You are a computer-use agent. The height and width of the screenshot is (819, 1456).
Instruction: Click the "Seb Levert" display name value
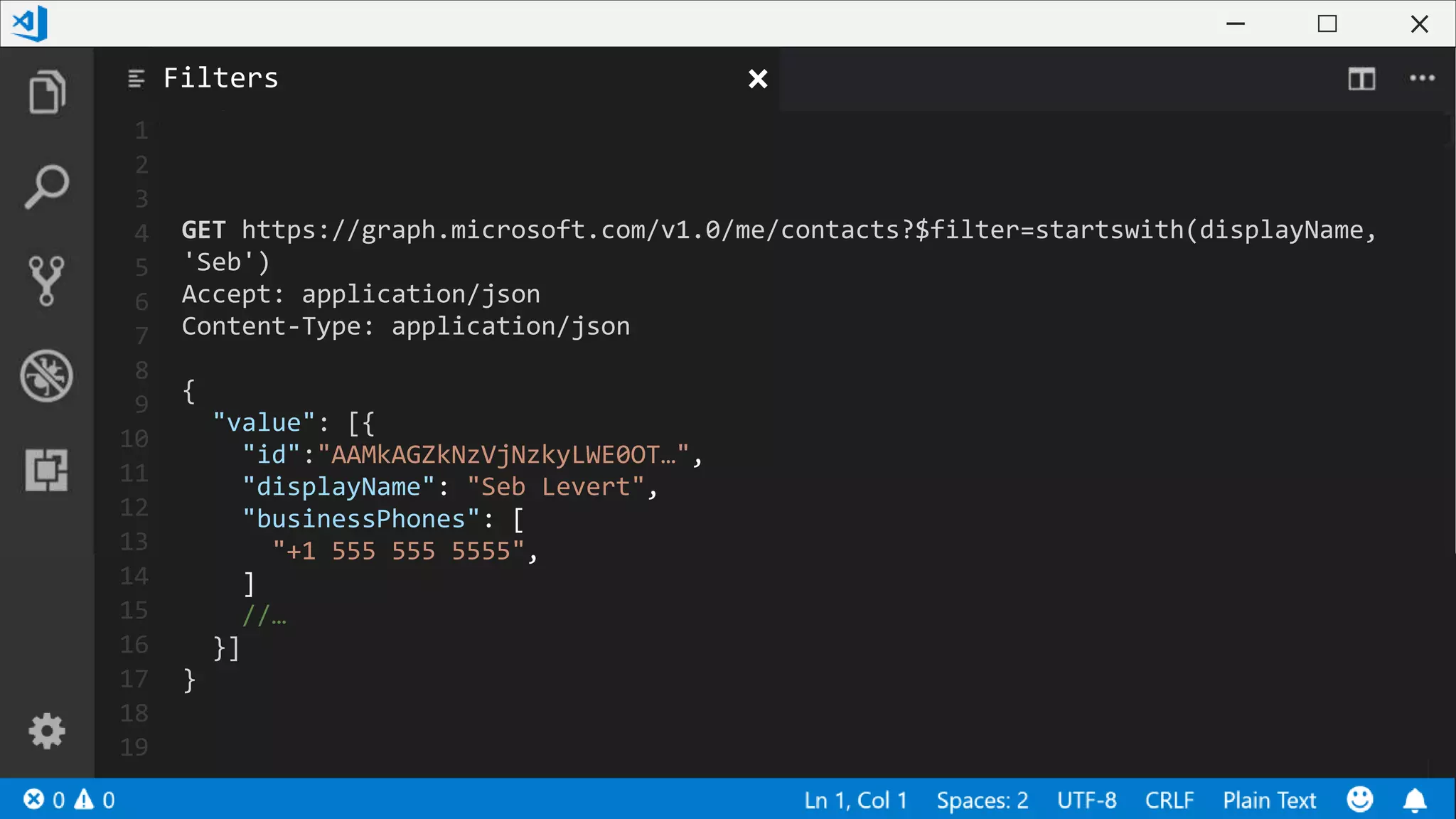click(556, 487)
